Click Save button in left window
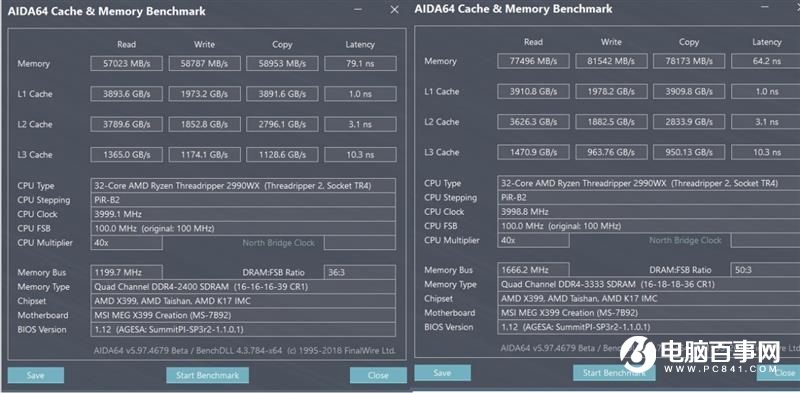 point(36,375)
